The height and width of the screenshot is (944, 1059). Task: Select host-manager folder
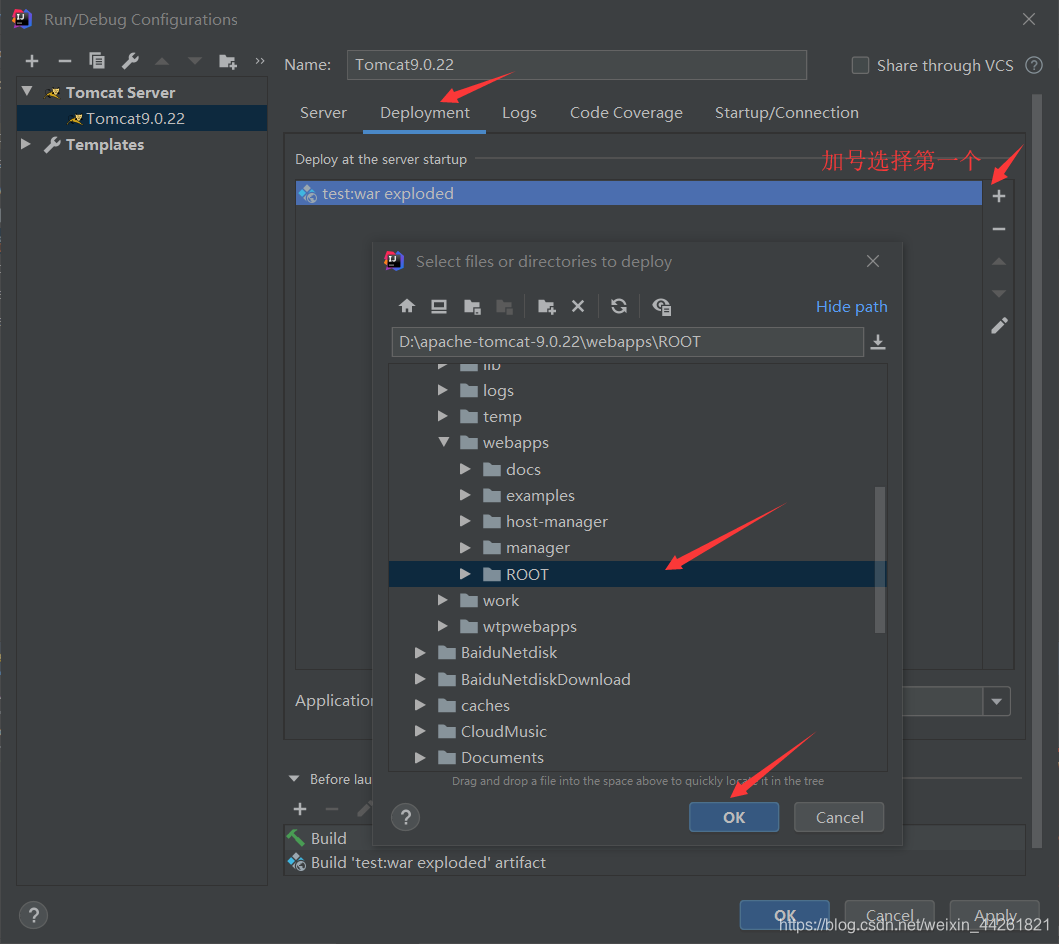point(557,521)
